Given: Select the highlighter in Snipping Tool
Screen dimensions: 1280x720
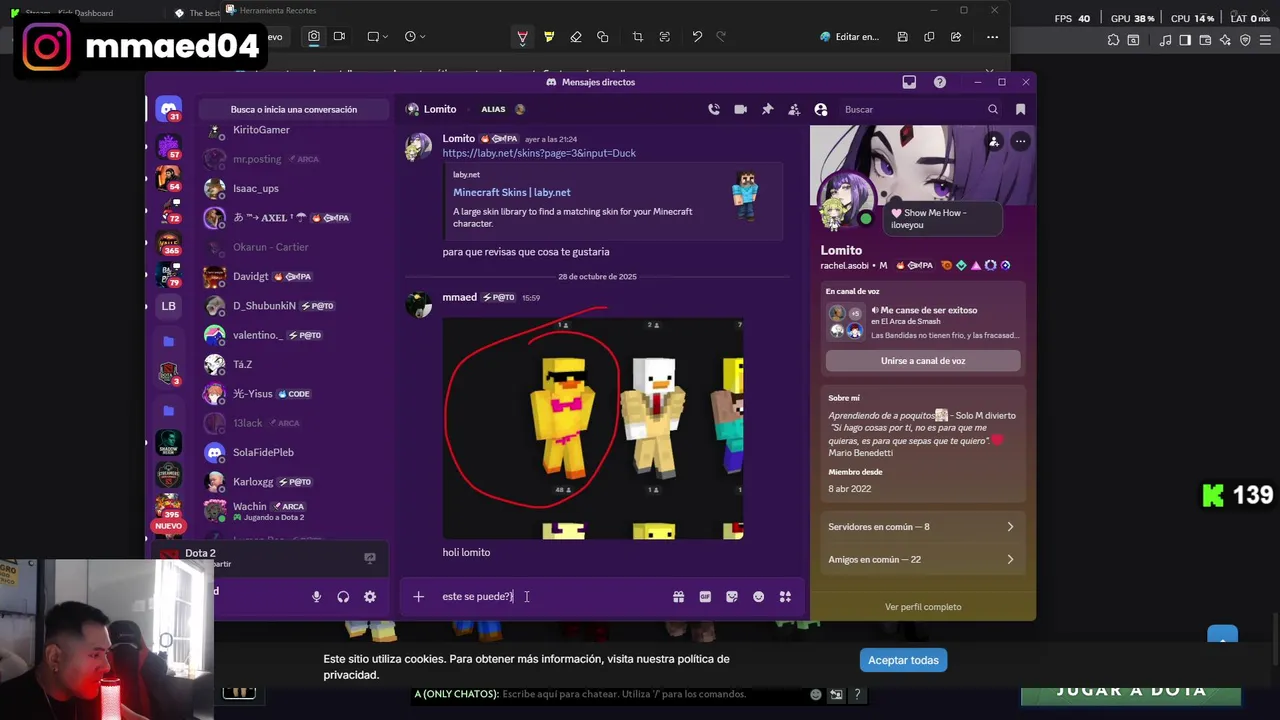Looking at the screenshot, I should (x=549, y=37).
